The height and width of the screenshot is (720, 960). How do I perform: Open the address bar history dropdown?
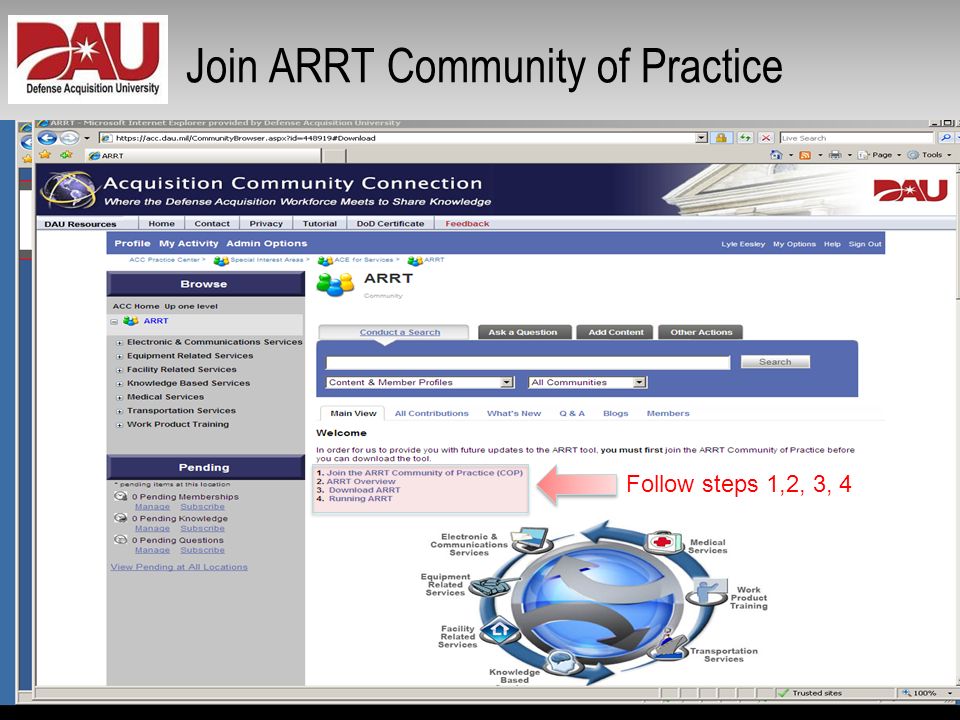point(702,138)
